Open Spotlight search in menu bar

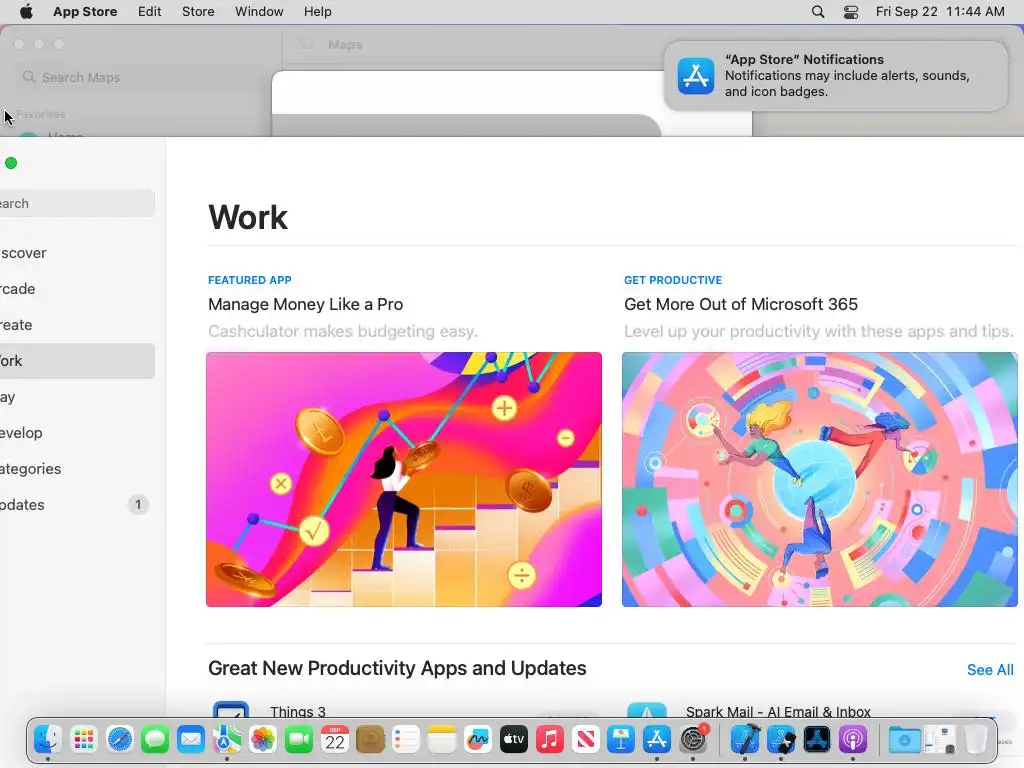coord(818,12)
